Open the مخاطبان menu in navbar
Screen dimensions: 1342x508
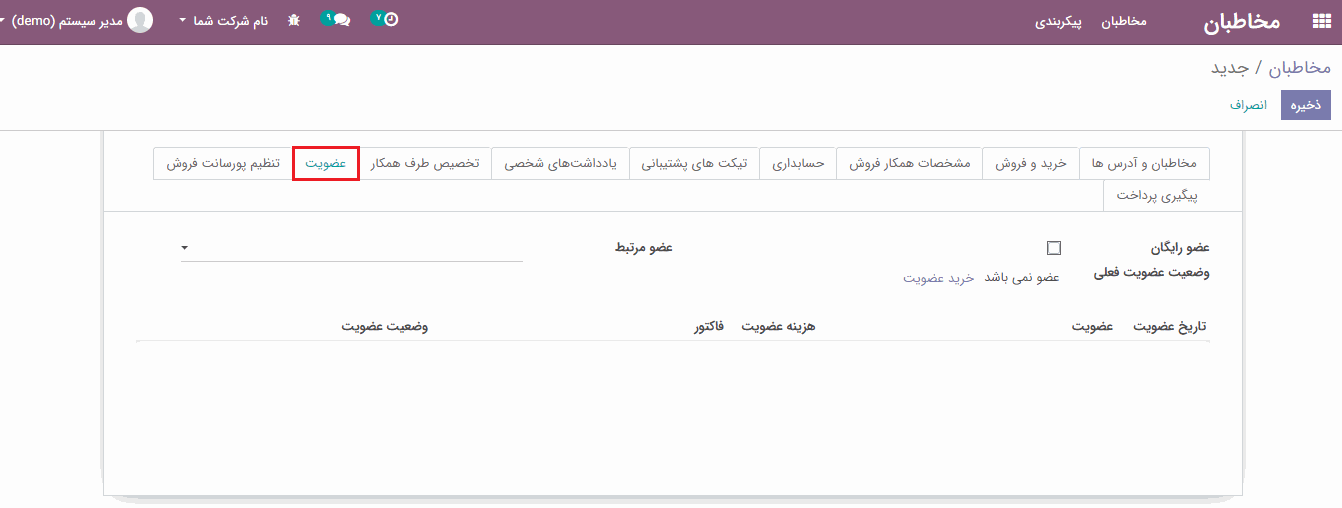tap(1124, 21)
